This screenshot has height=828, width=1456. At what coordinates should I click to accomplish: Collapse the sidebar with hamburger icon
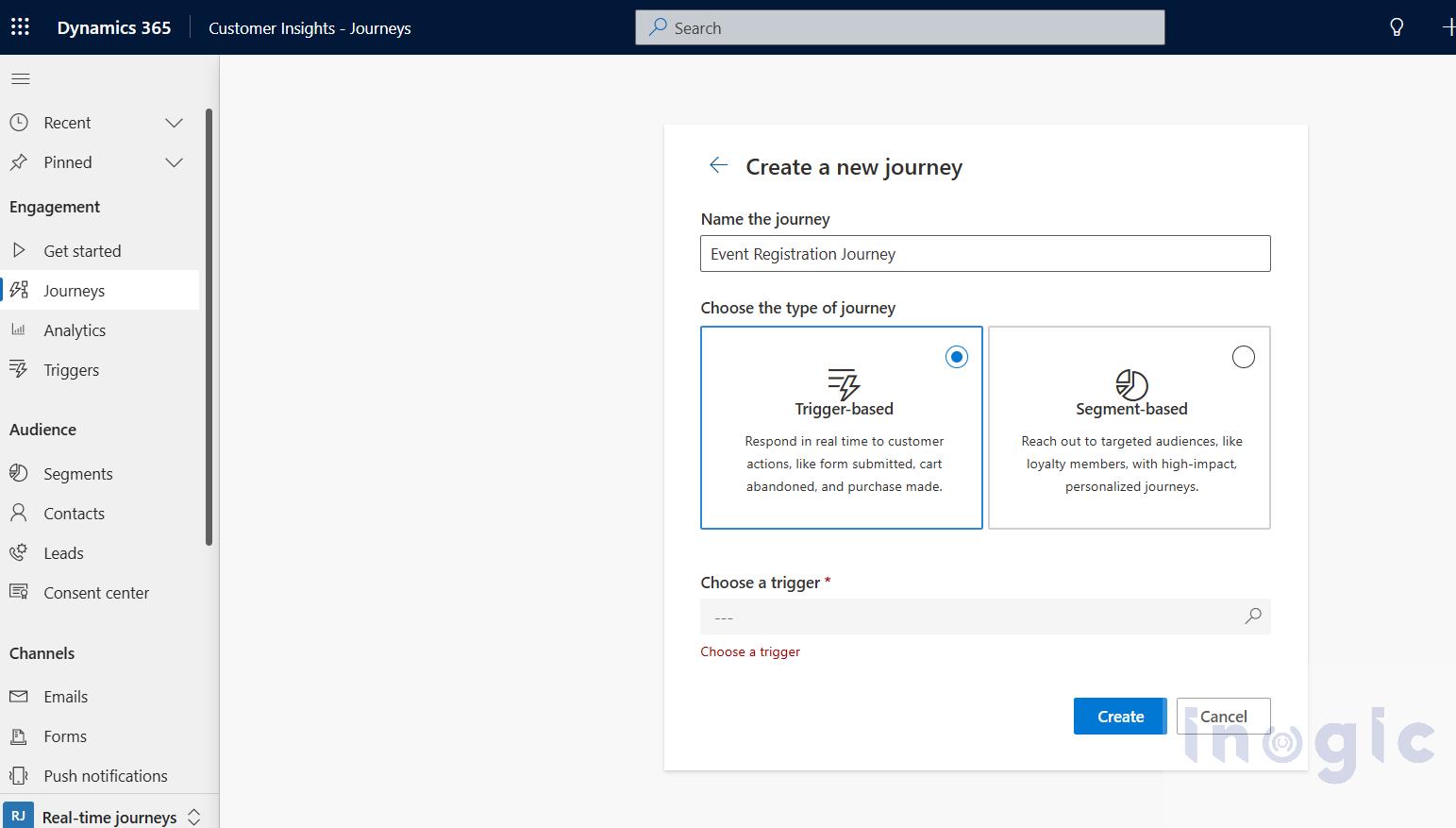point(20,78)
